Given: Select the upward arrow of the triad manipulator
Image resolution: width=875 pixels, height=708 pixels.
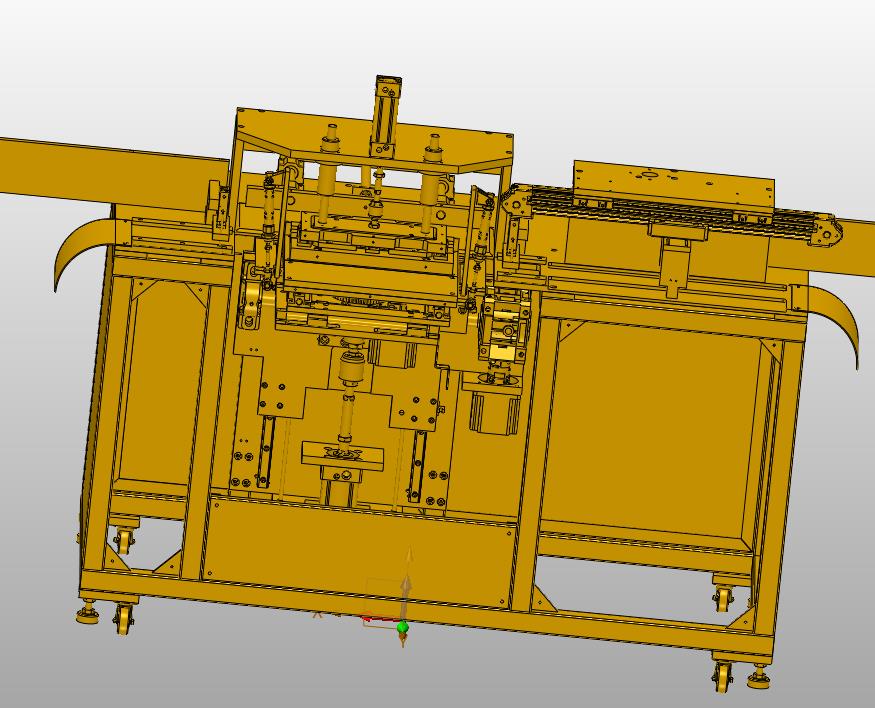Looking at the screenshot, I should 408,583.
